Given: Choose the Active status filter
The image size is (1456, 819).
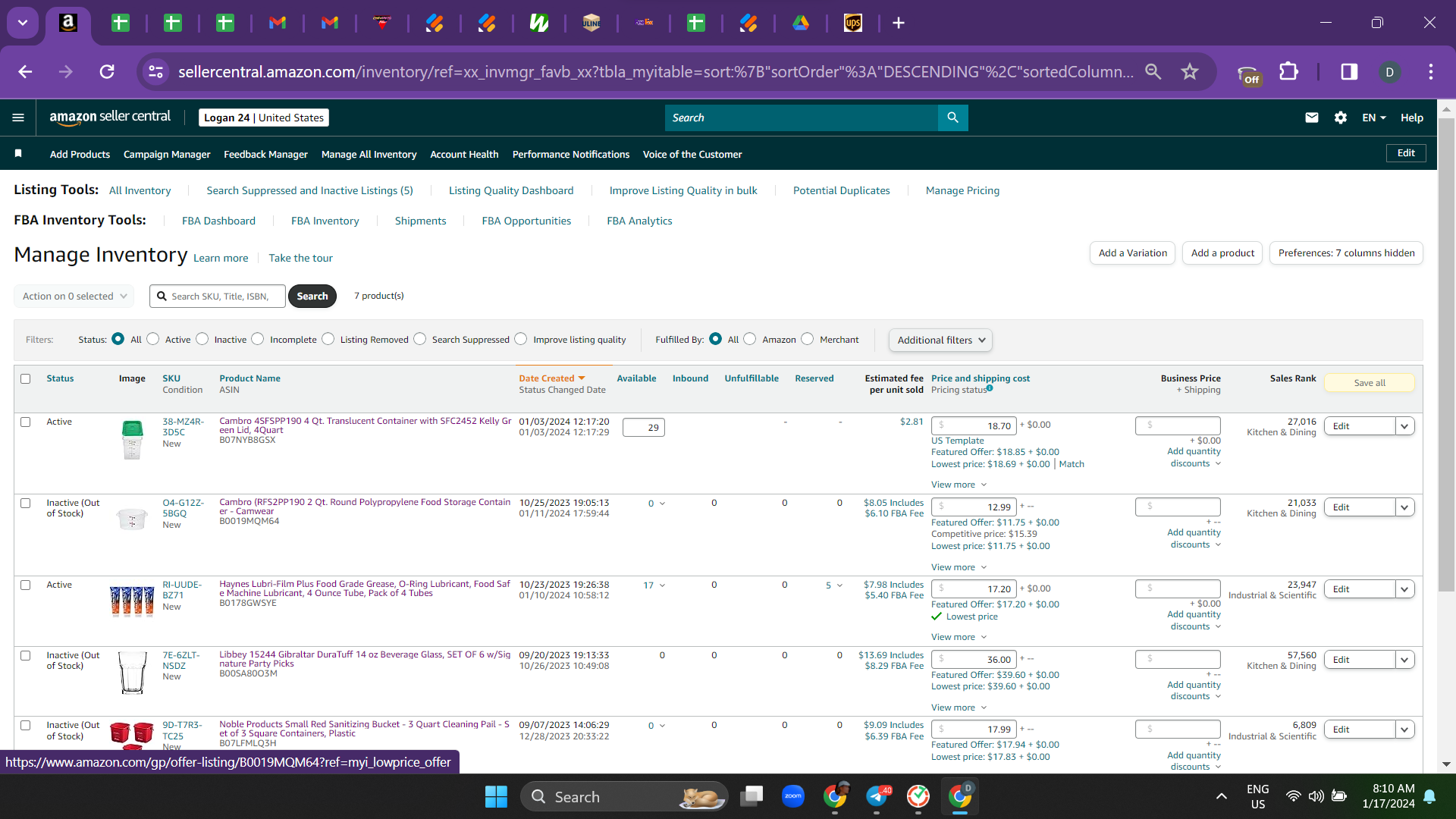Looking at the screenshot, I should [x=153, y=339].
